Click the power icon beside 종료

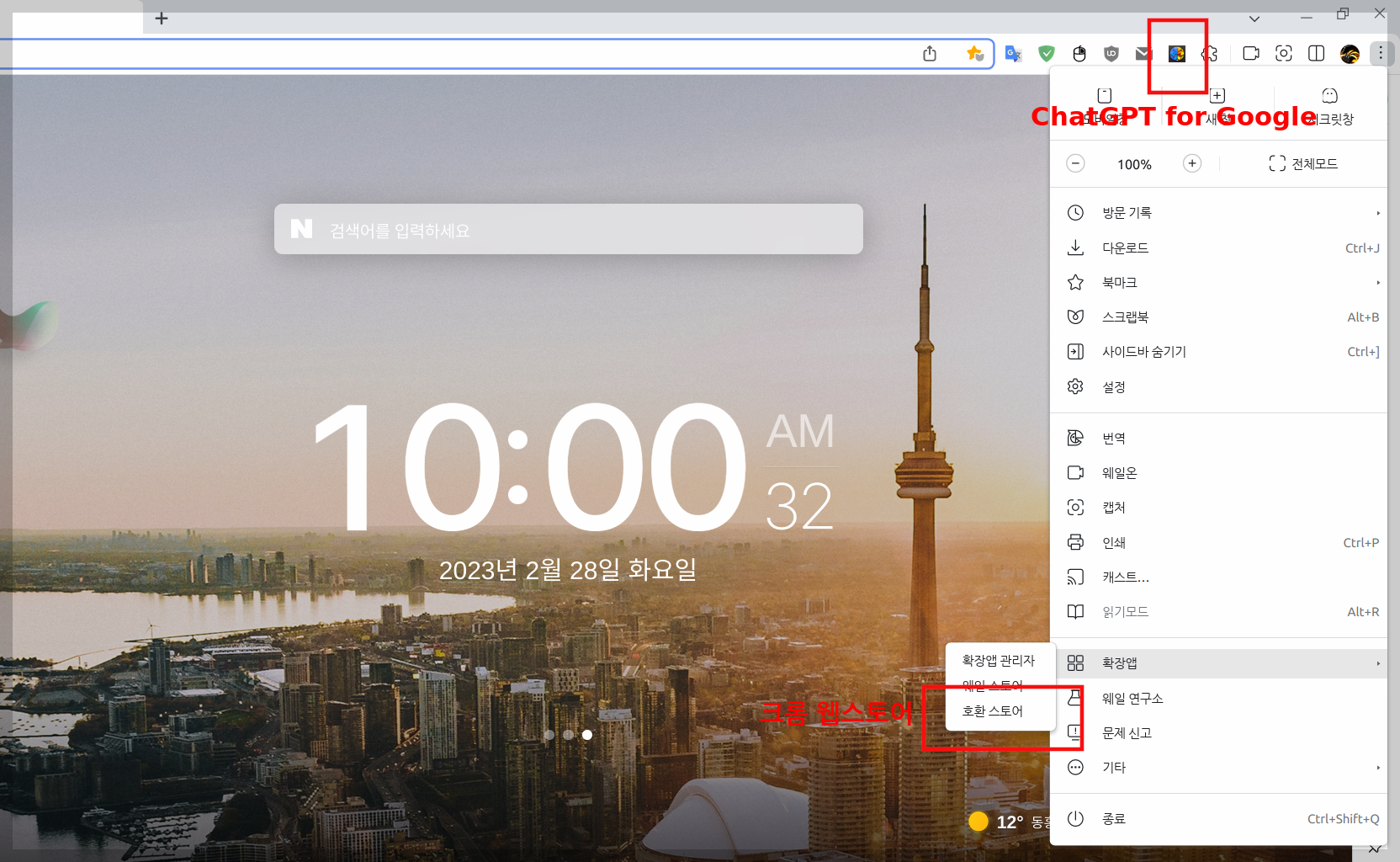pos(1075,818)
